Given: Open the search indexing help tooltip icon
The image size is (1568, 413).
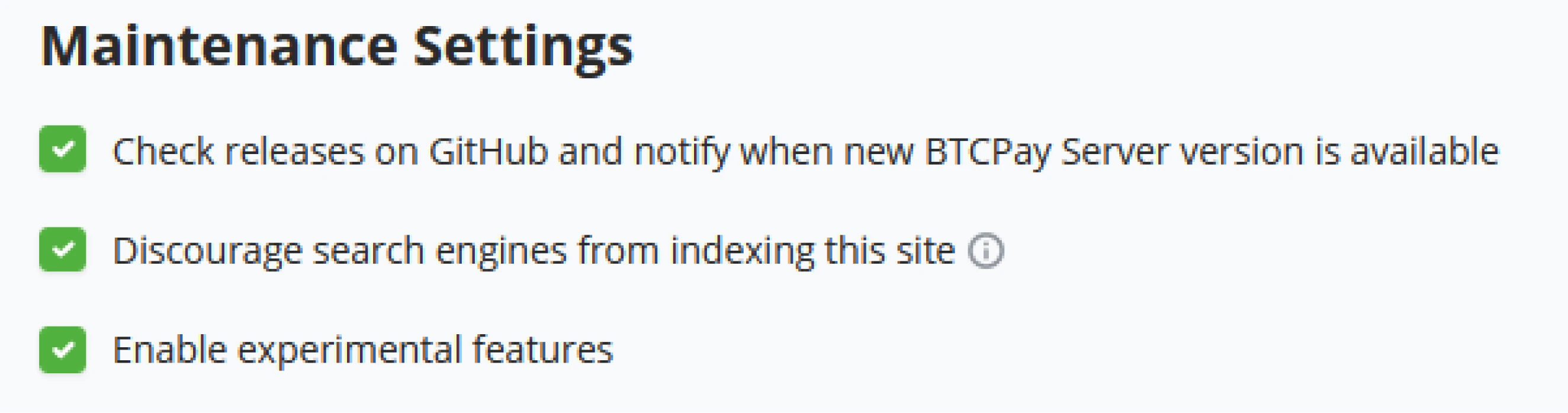Looking at the screenshot, I should pyautogui.click(x=985, y=251).
